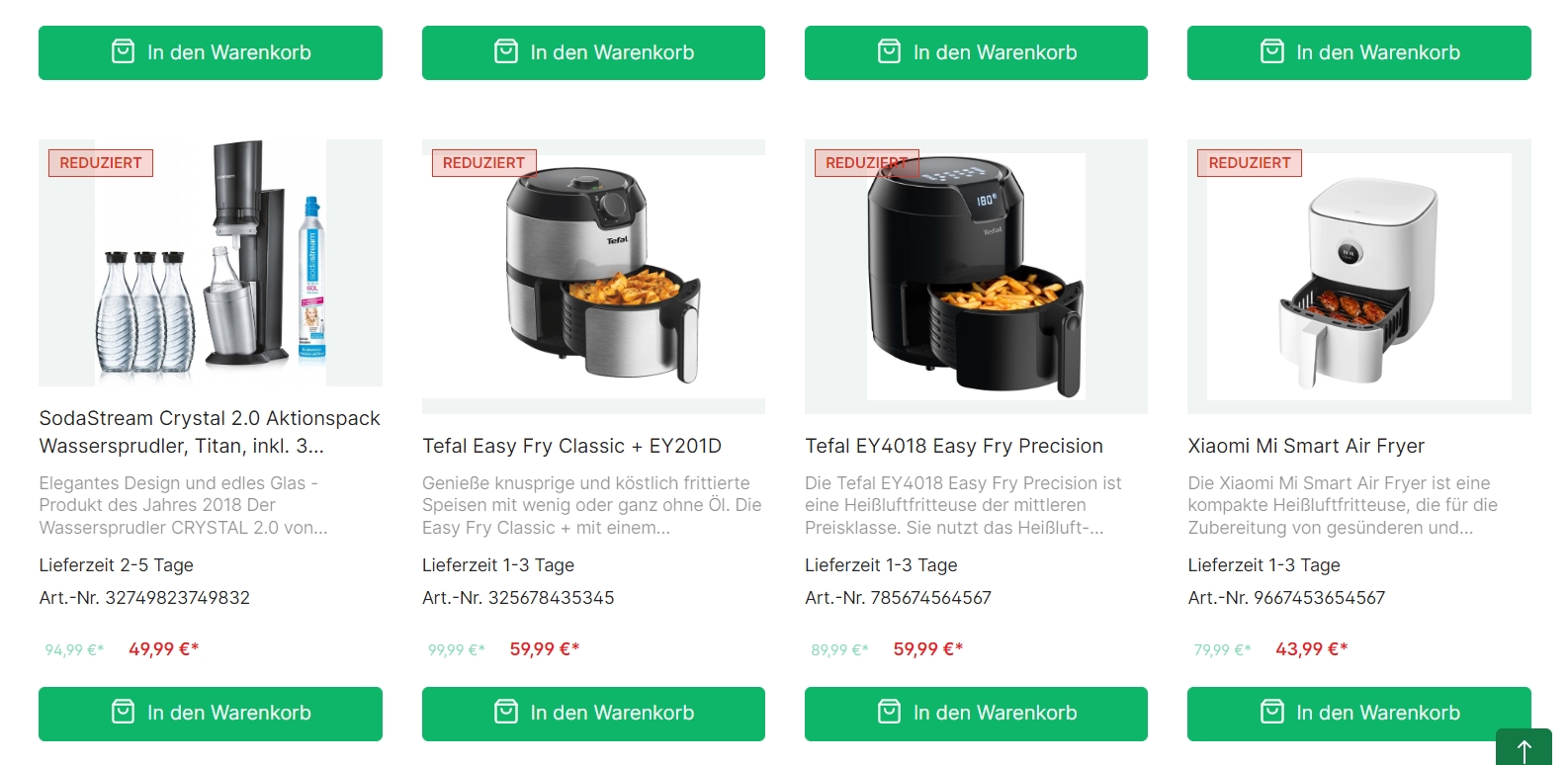This screenshot has width=1568, height=765.
Task: Click REDUZIERT badge on Tefal Easy Fry Classic
Action: point(483,163)
